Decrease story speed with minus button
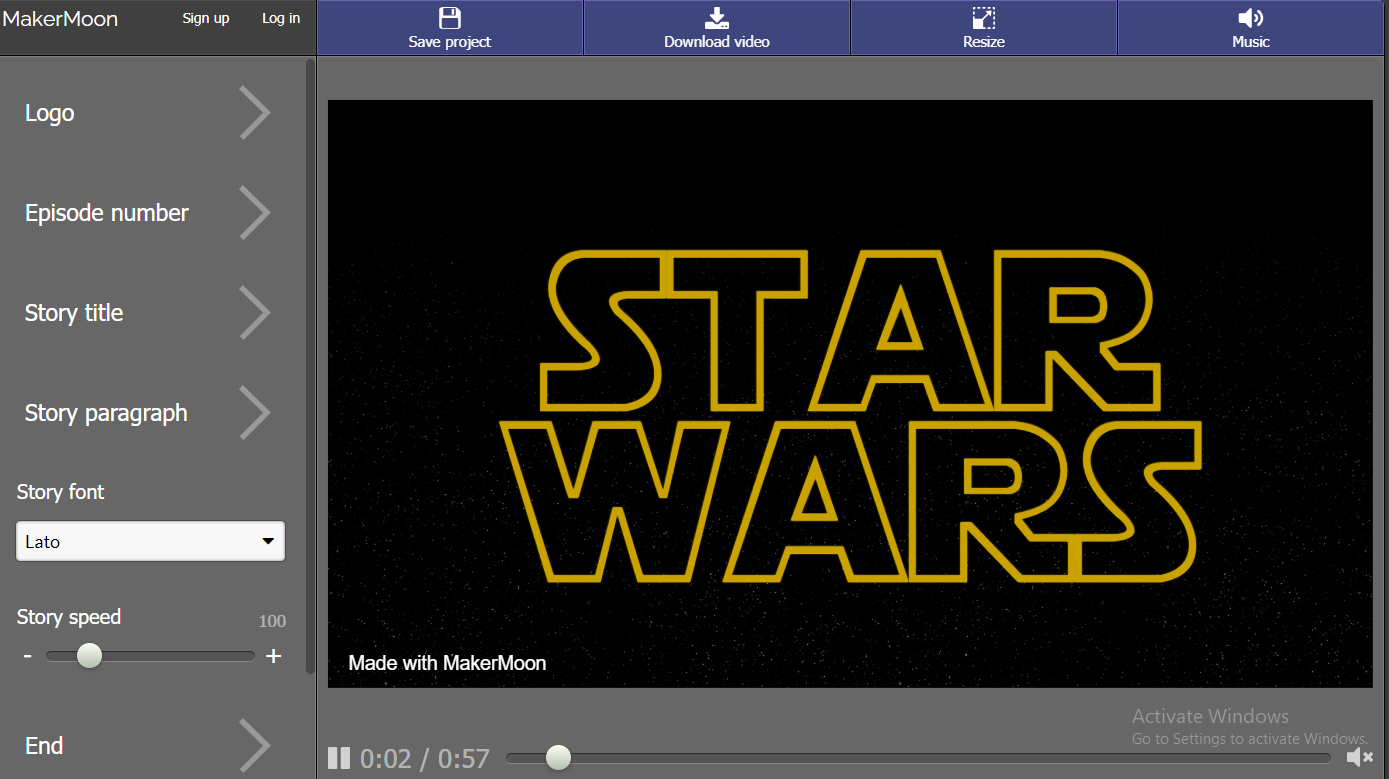1389x779 pixels. pyautogui.click(x=28, y=656)
